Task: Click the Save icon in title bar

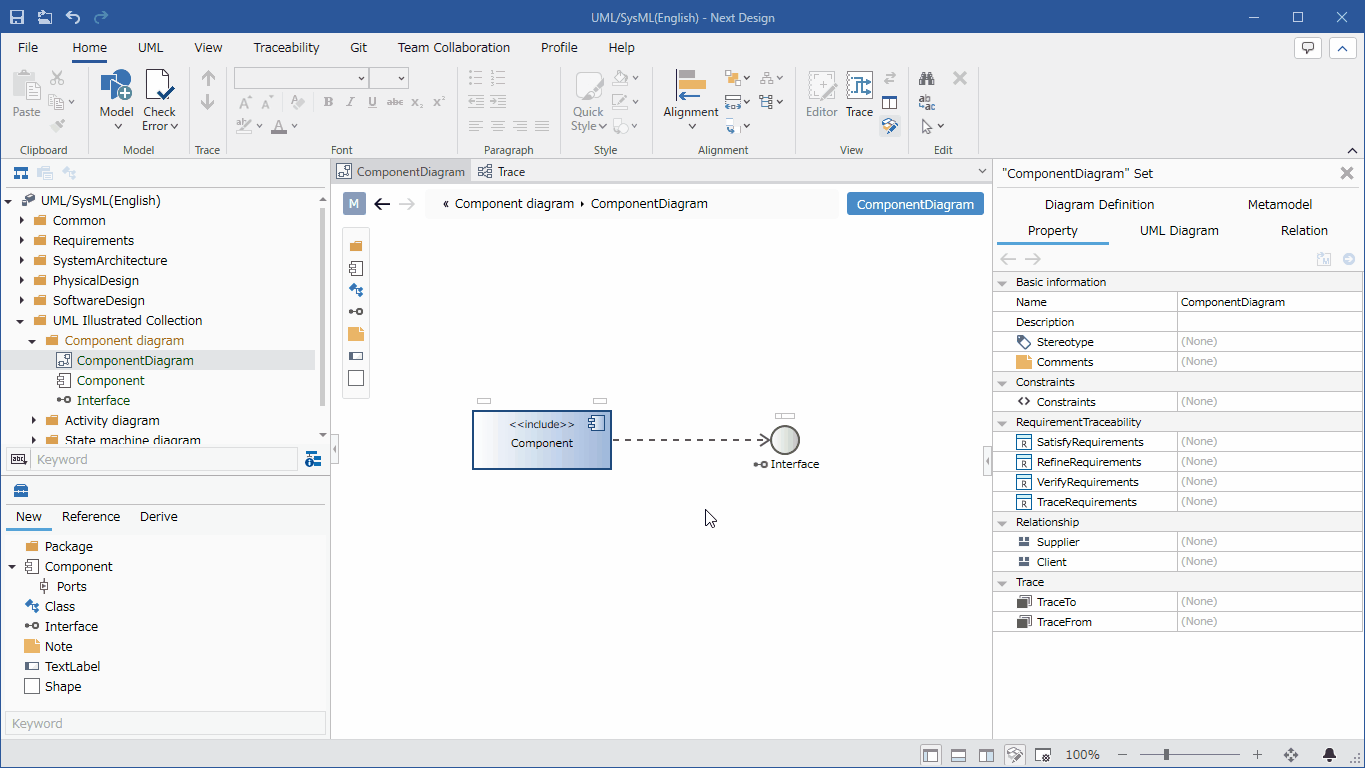Action: pyautogui.click(x=17, y=17)
